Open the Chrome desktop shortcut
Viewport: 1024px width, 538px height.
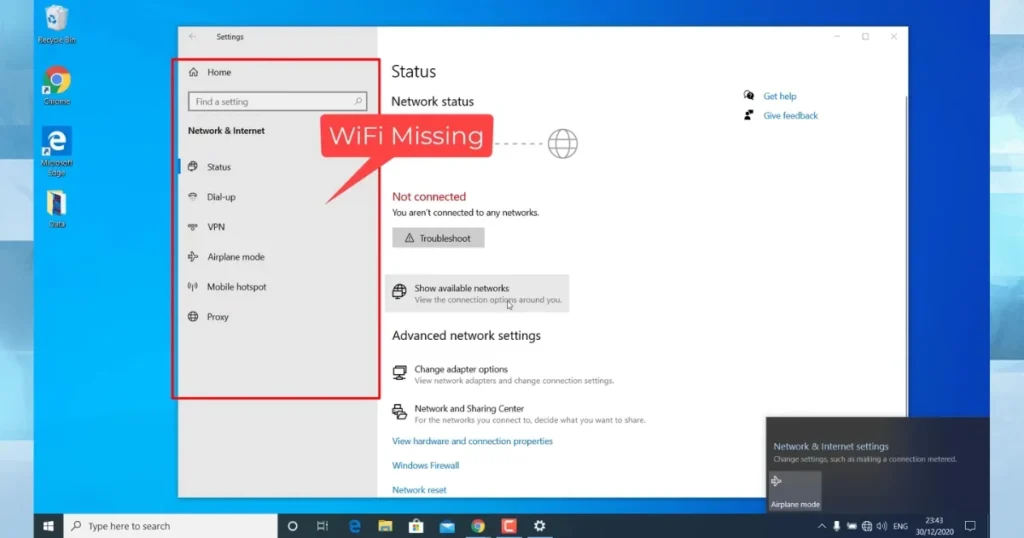tap(57, 86)
